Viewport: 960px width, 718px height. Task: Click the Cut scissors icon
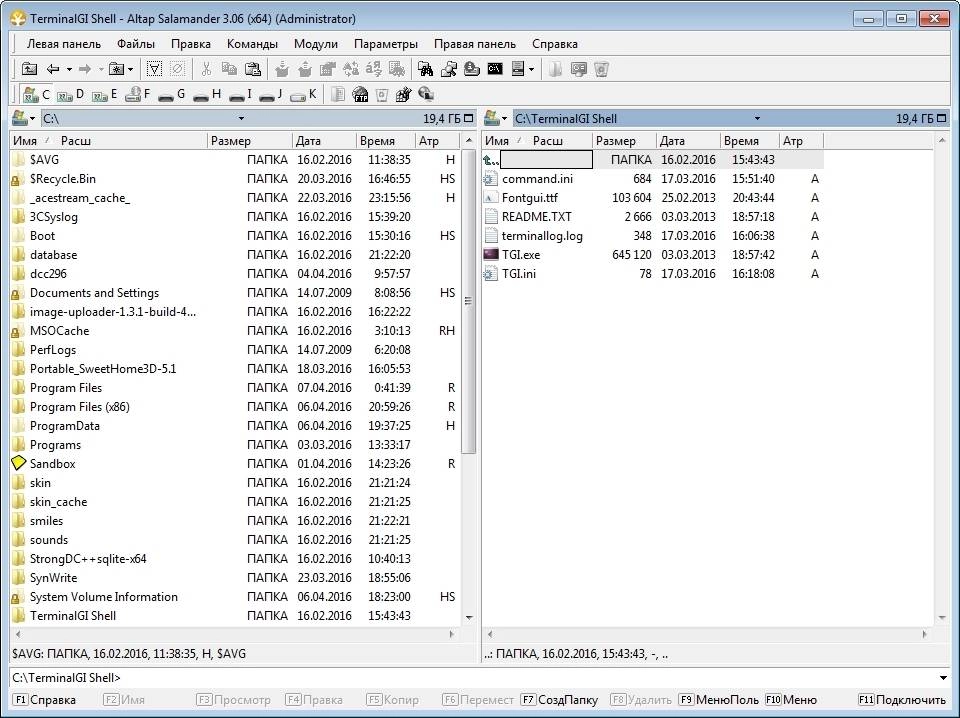pos(206,69)
